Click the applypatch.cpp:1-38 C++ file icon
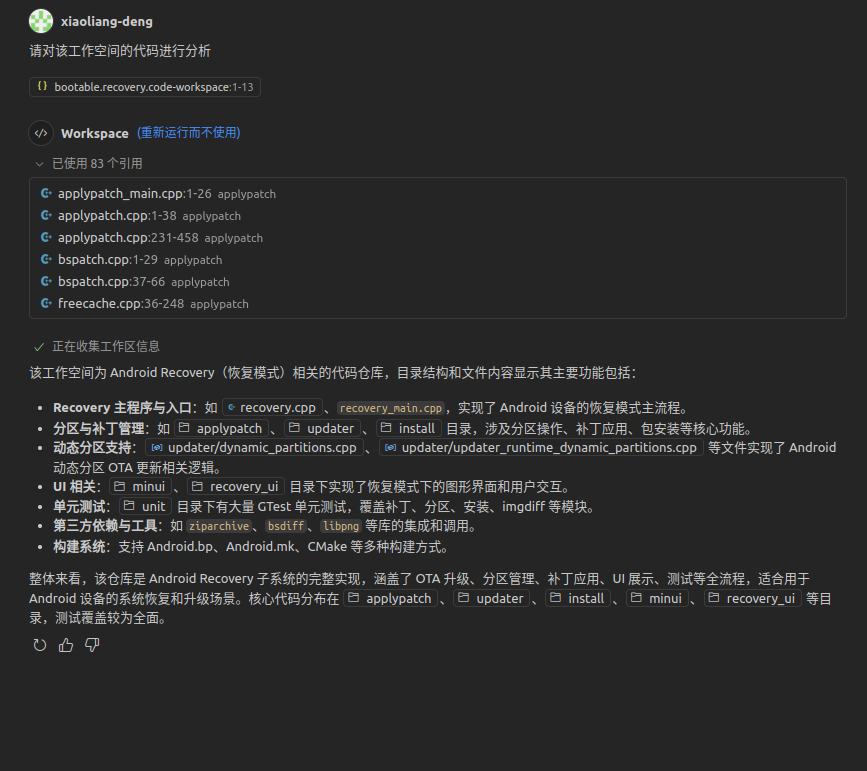The height and width of the screenshot is (771, 867). coord(46,215)
